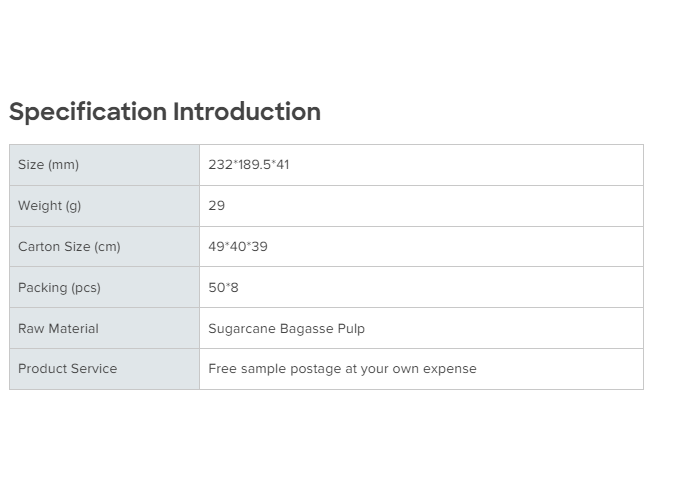
Task: Click the word "postage" in Product Service row
Action: pos(316,369)
